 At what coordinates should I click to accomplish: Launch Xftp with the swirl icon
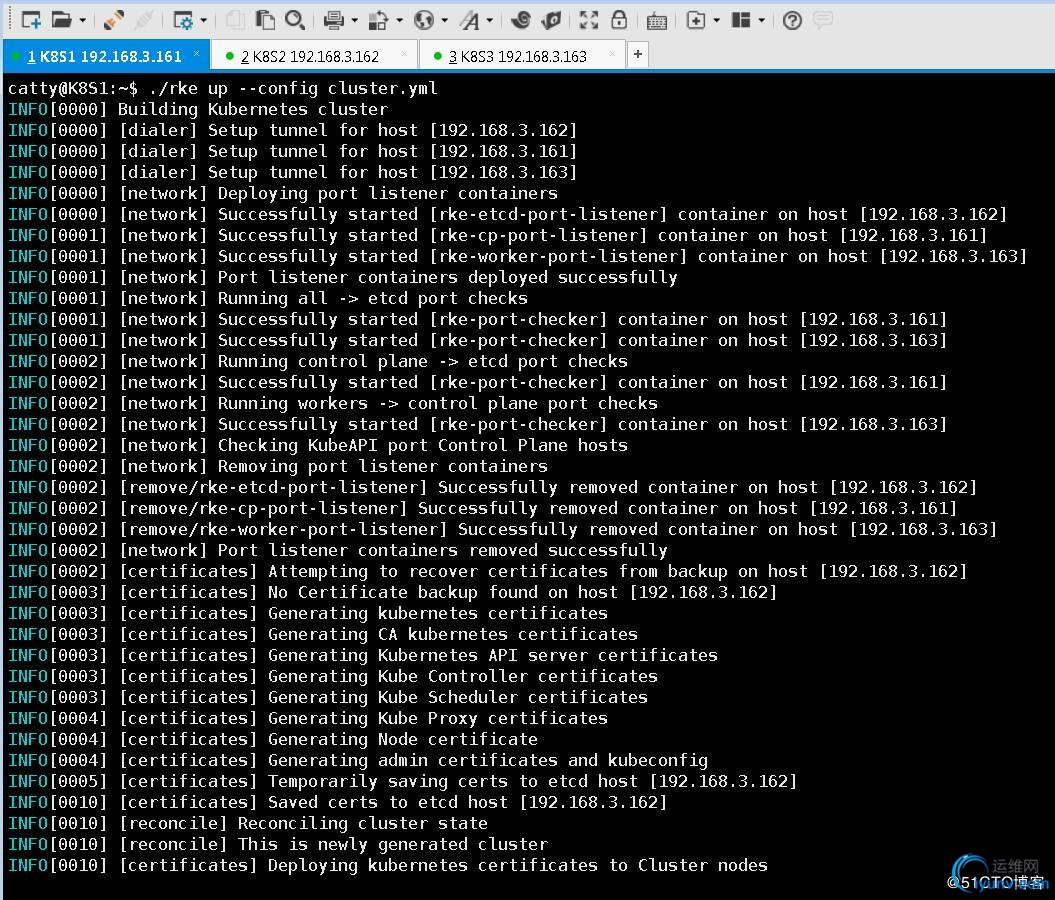[520, 20]
